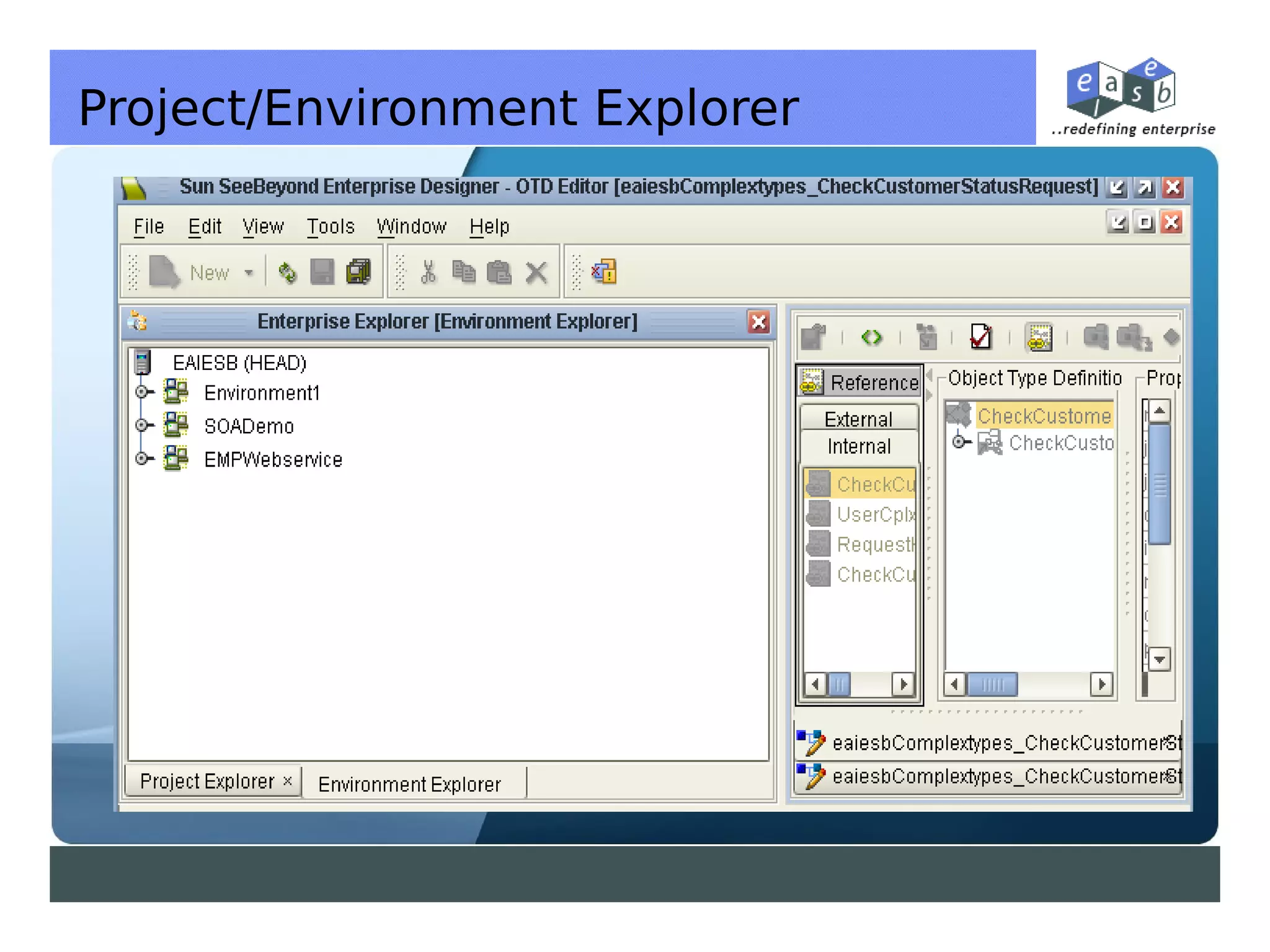Click the tree-structure icon in the OTD editor toolbar

pyautogui.click(x=927, y=337)
